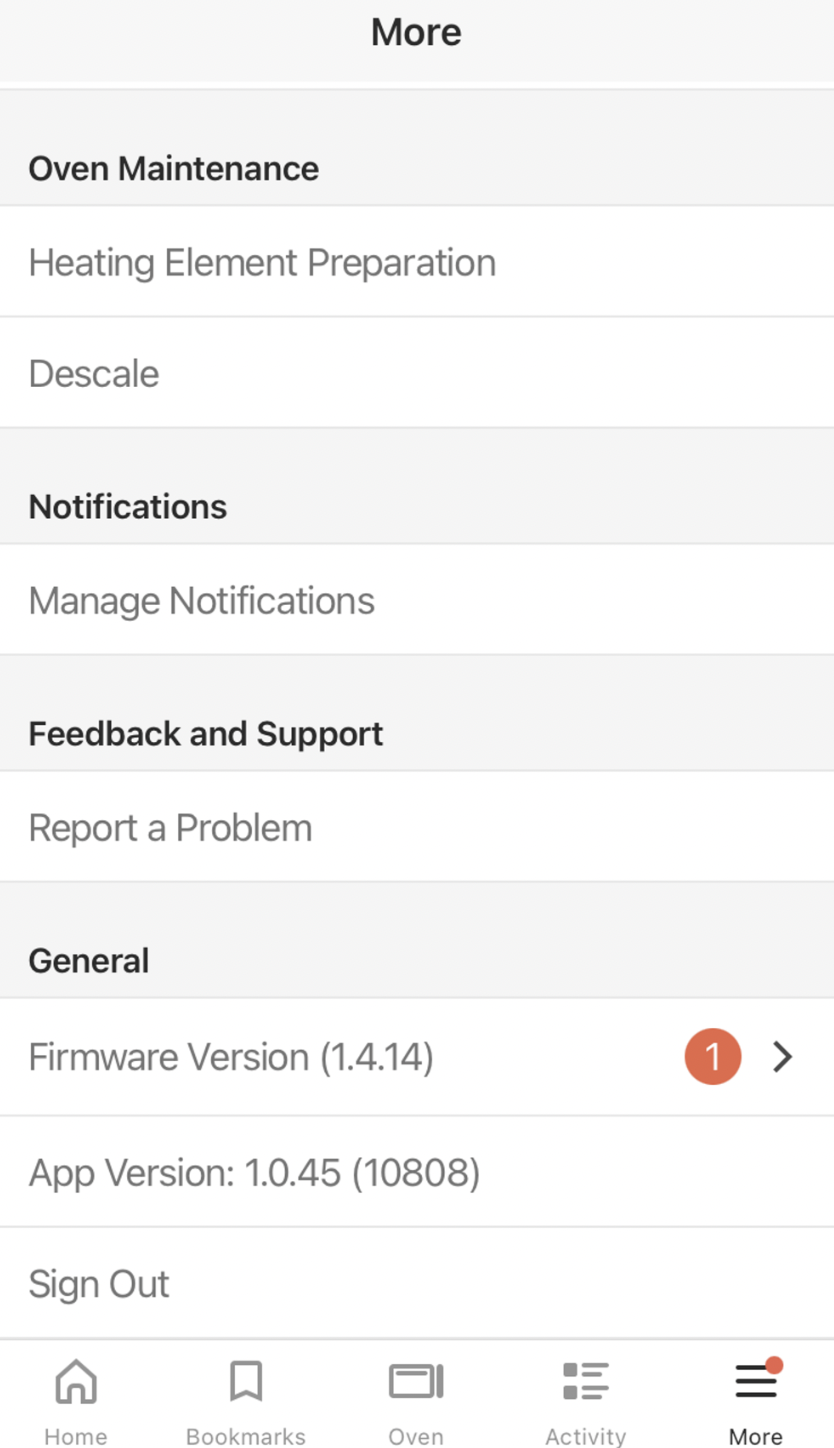Start the Descale procedure

pyautogui.click(x=93, y=373)
